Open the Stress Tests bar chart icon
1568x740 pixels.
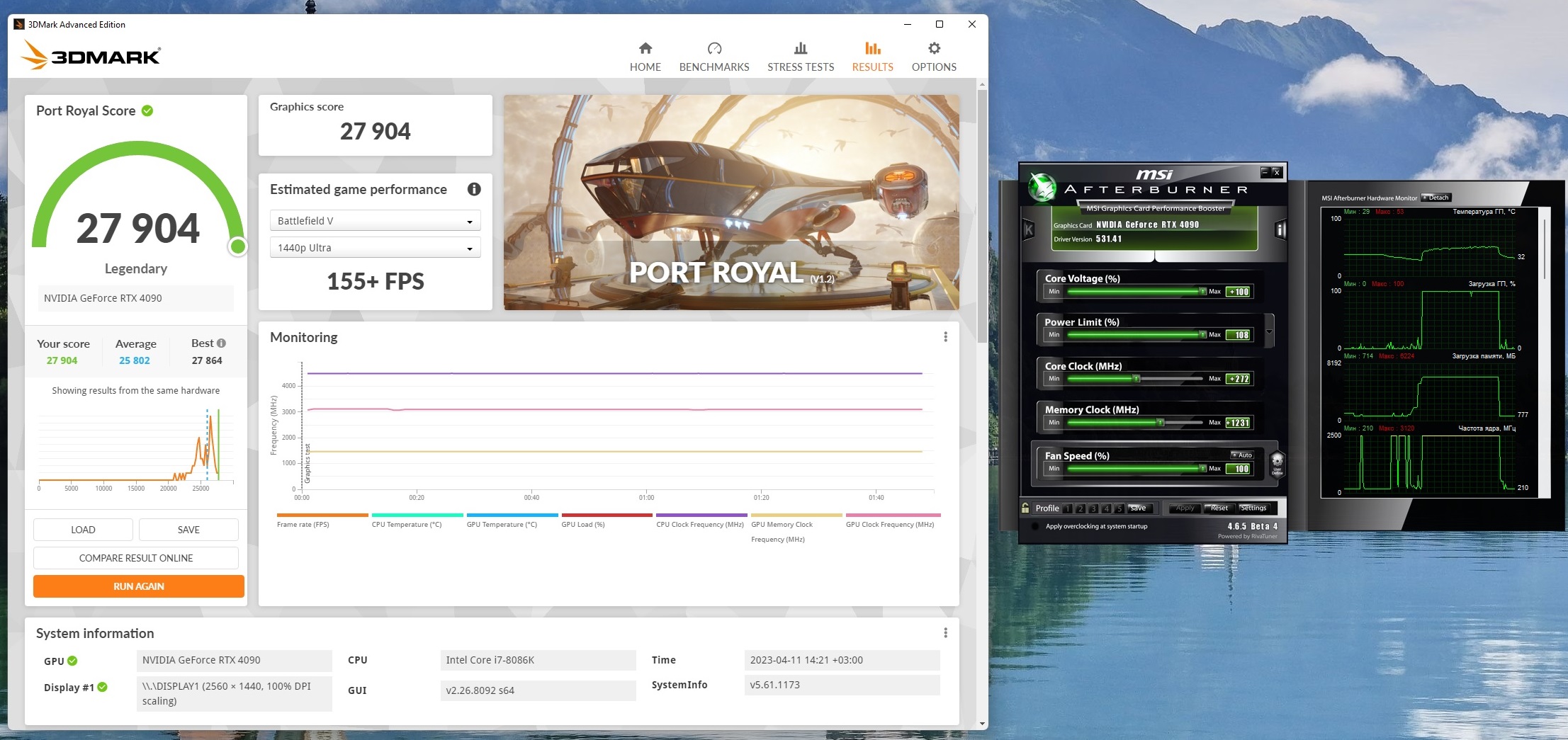801,48
